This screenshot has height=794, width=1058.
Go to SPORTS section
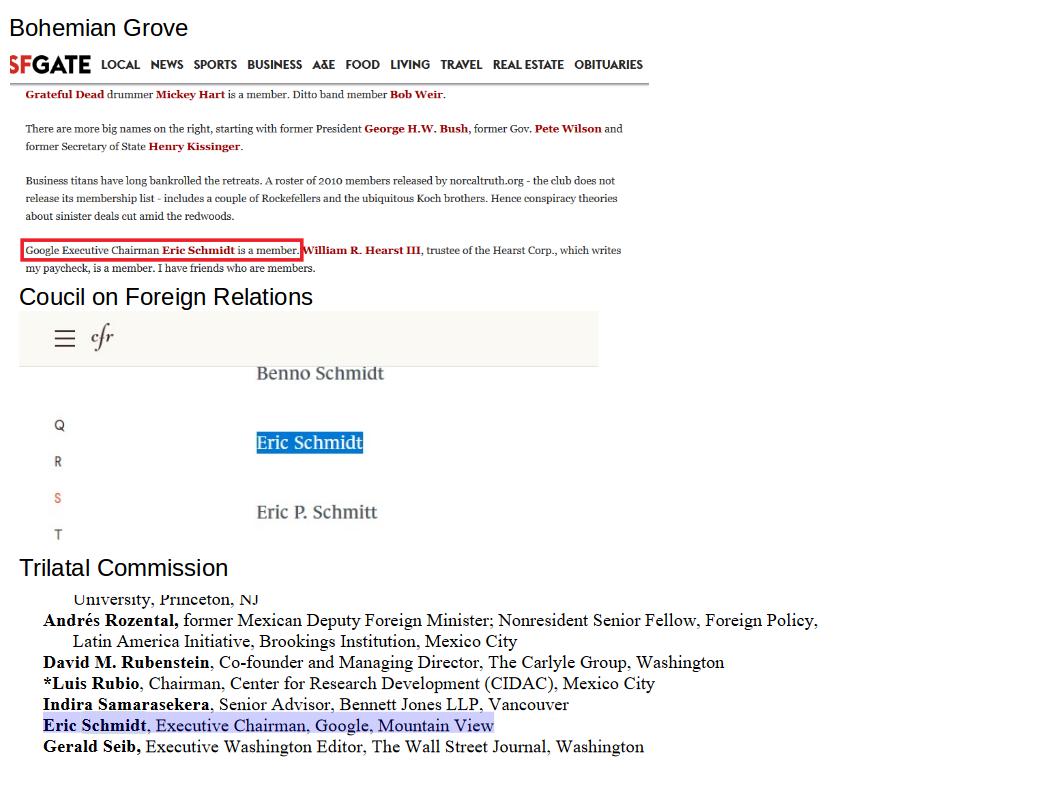click(215, 65)
